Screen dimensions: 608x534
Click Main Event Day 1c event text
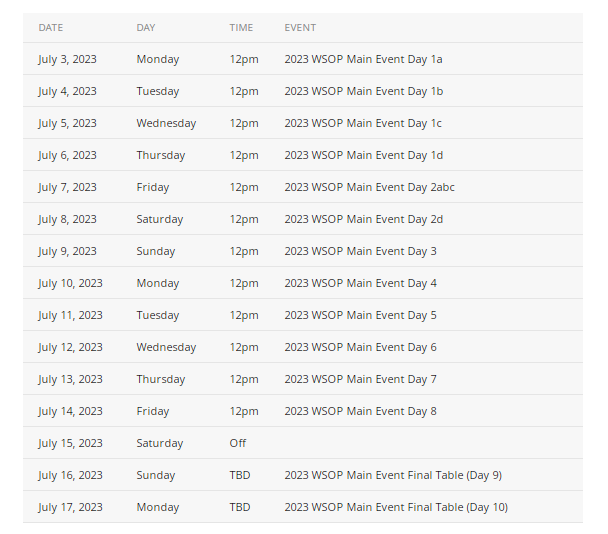[363, 123]
